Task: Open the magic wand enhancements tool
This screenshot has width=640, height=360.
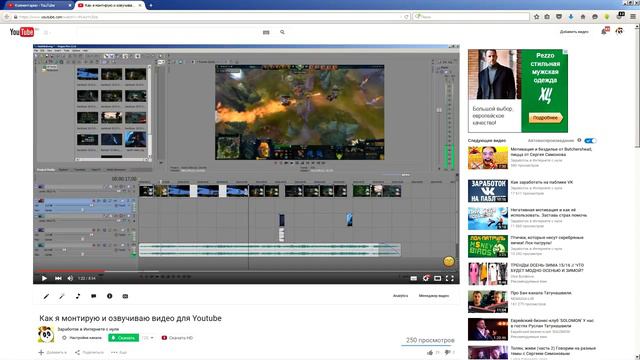Action: pyautogui.click(x=62, y=296)
